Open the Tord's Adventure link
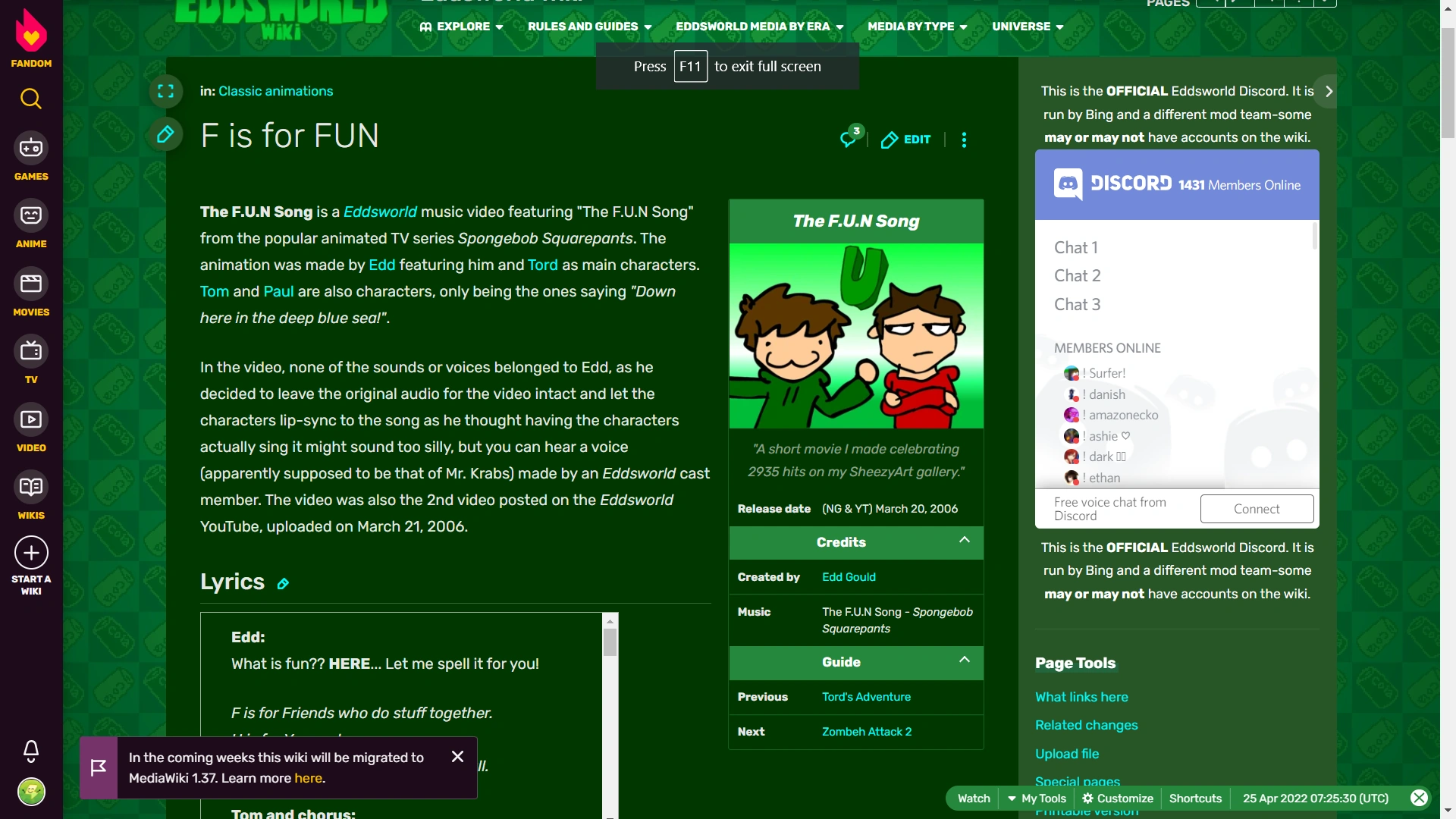The height and width of the screenshot is (819, 1456). tap(866, 697)
